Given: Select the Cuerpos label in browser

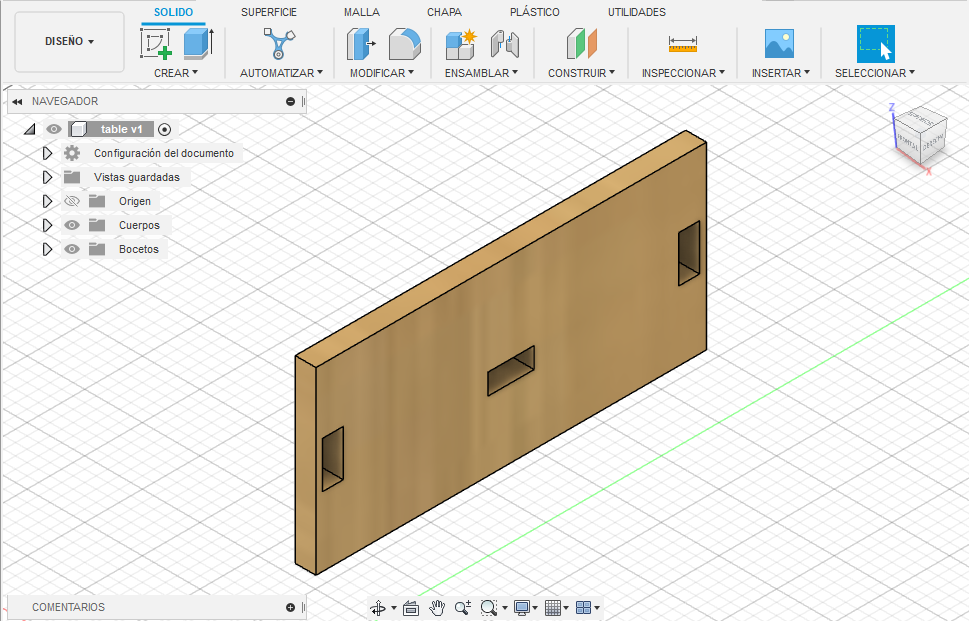Looking at the screenshot, I should pyautogui.click(x=139, y=225).
